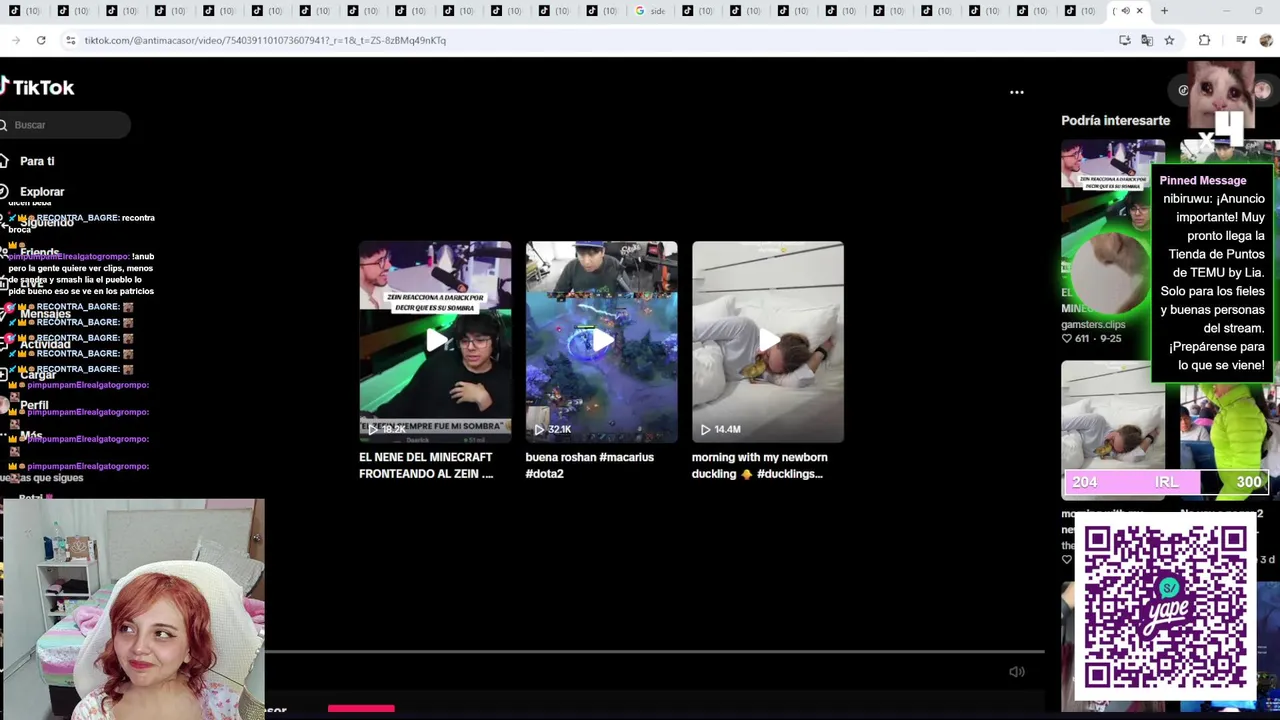
Task: Focus the Buscar search field
Action: click(x=65, y=125)
